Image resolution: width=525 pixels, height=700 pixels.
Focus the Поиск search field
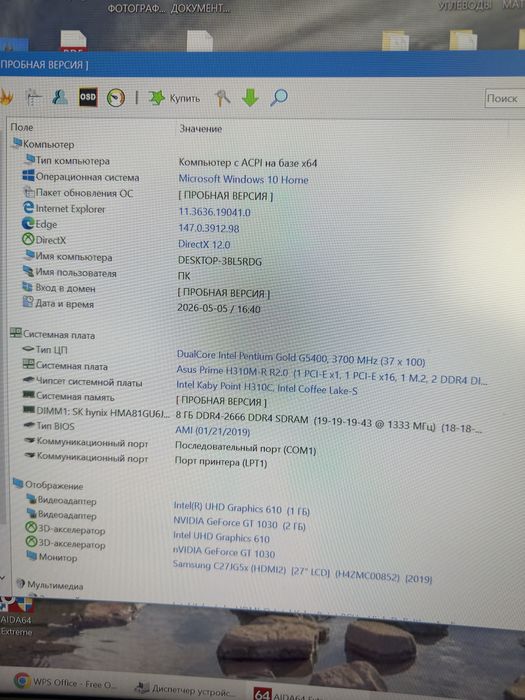coord(504,98)
